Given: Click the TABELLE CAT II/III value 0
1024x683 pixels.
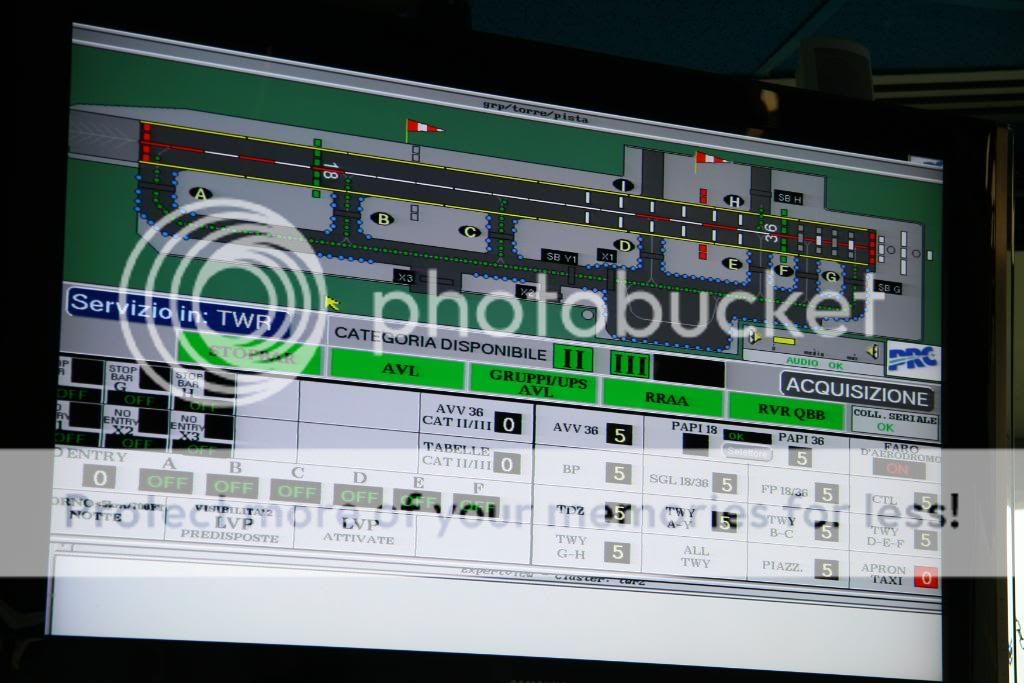Looking at the screenshot, I should tap(507, 464).
